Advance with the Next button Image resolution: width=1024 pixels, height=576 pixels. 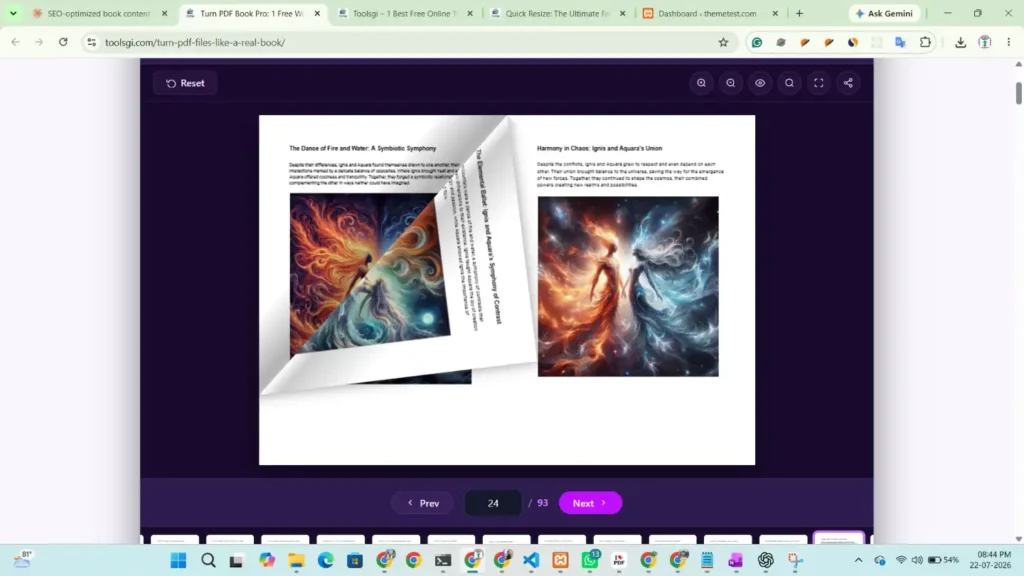pyautogui.click(x=590, y=503)
